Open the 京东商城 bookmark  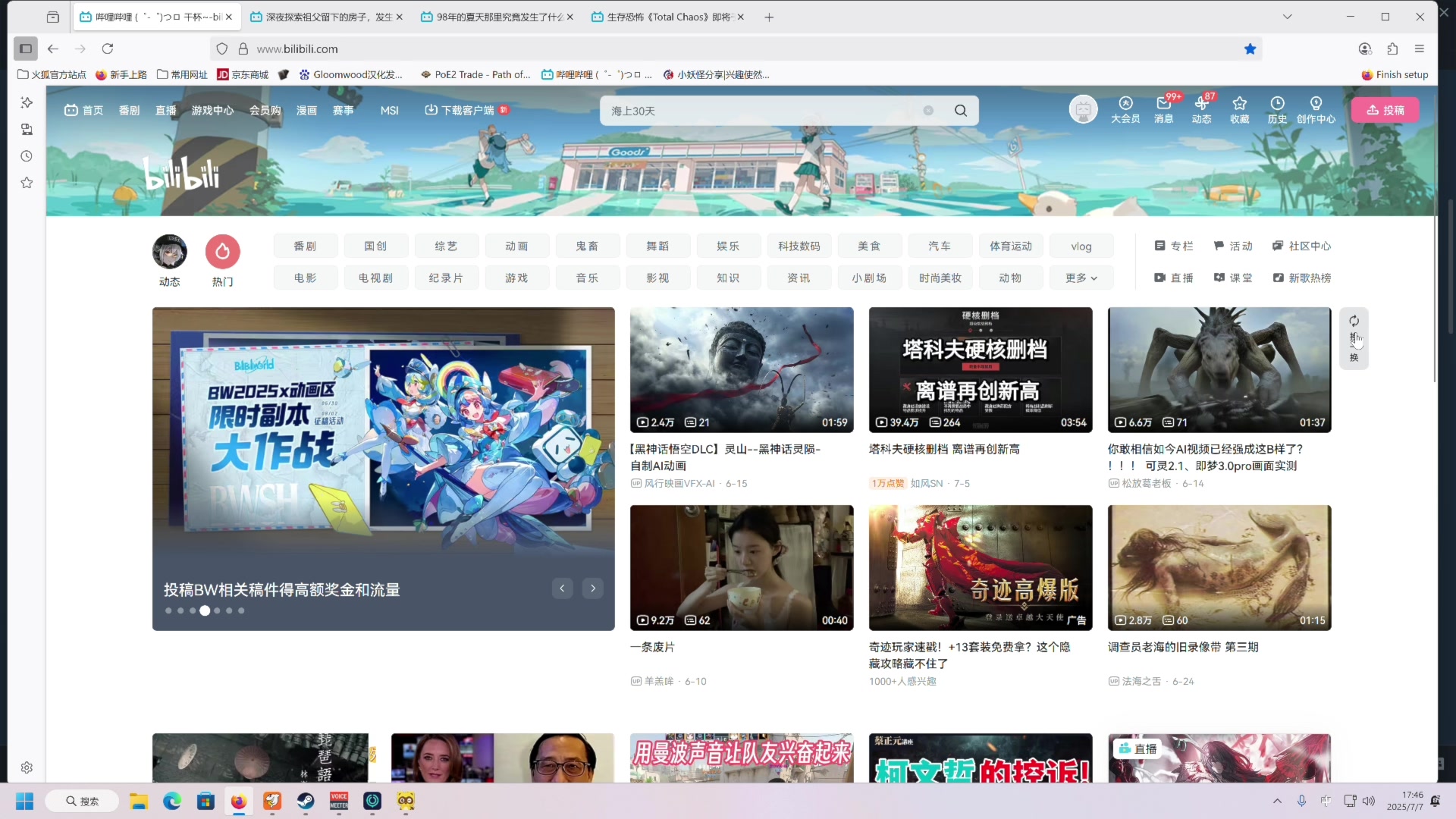[243, 74]
